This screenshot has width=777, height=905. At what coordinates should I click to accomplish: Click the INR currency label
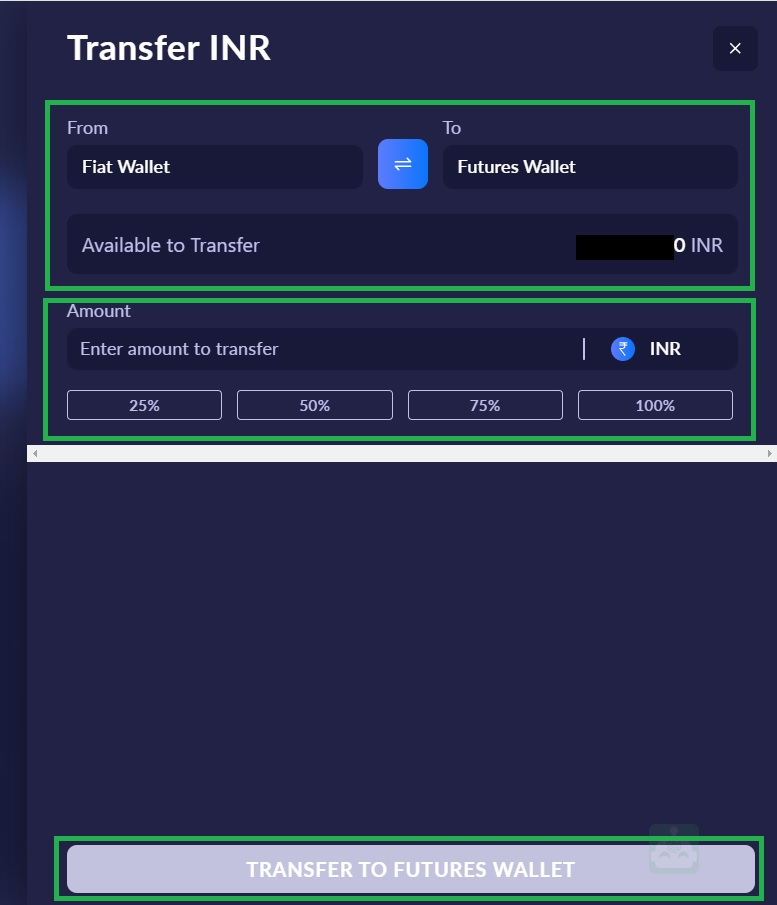pyautogui.click(x=665, y=349)
